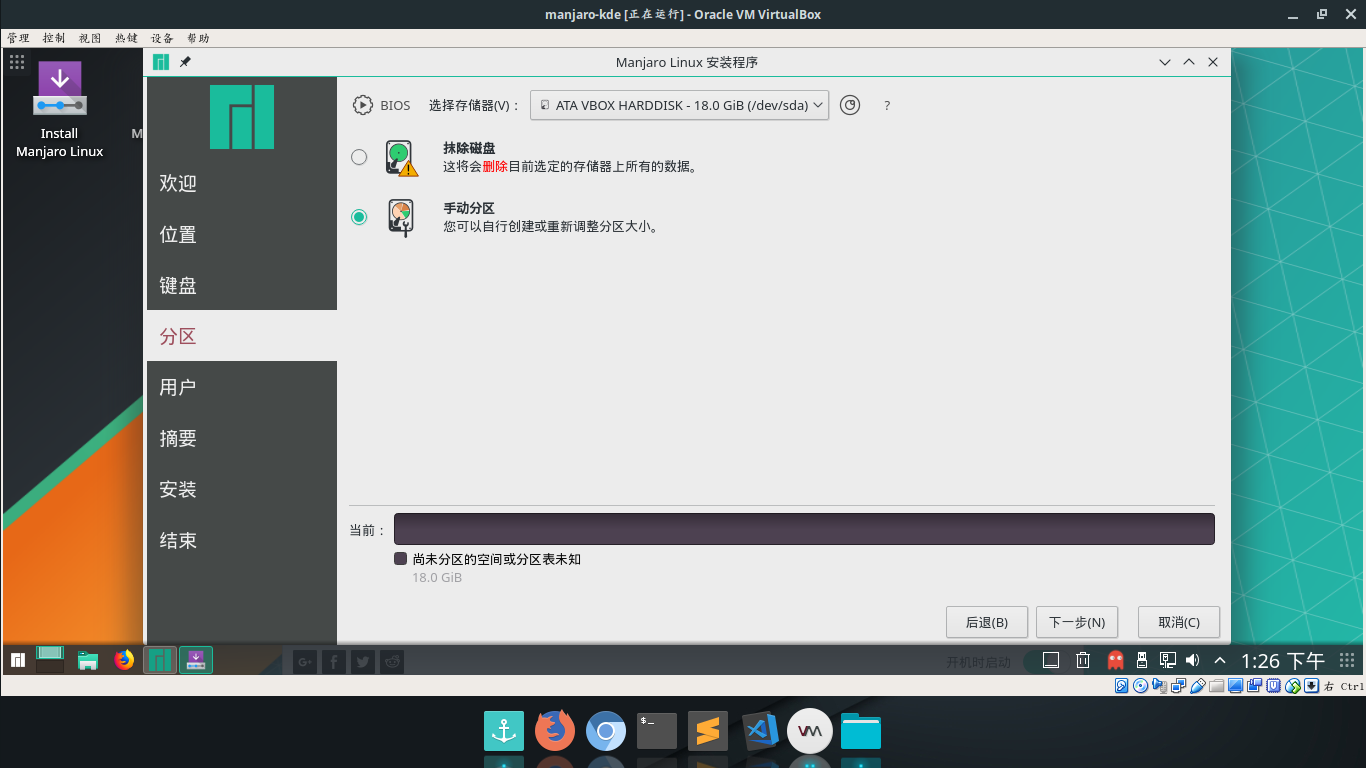Open the 热键 menu in VirtualBox
The width and height of the screenshot is (1366, 768).
point(126,38)
